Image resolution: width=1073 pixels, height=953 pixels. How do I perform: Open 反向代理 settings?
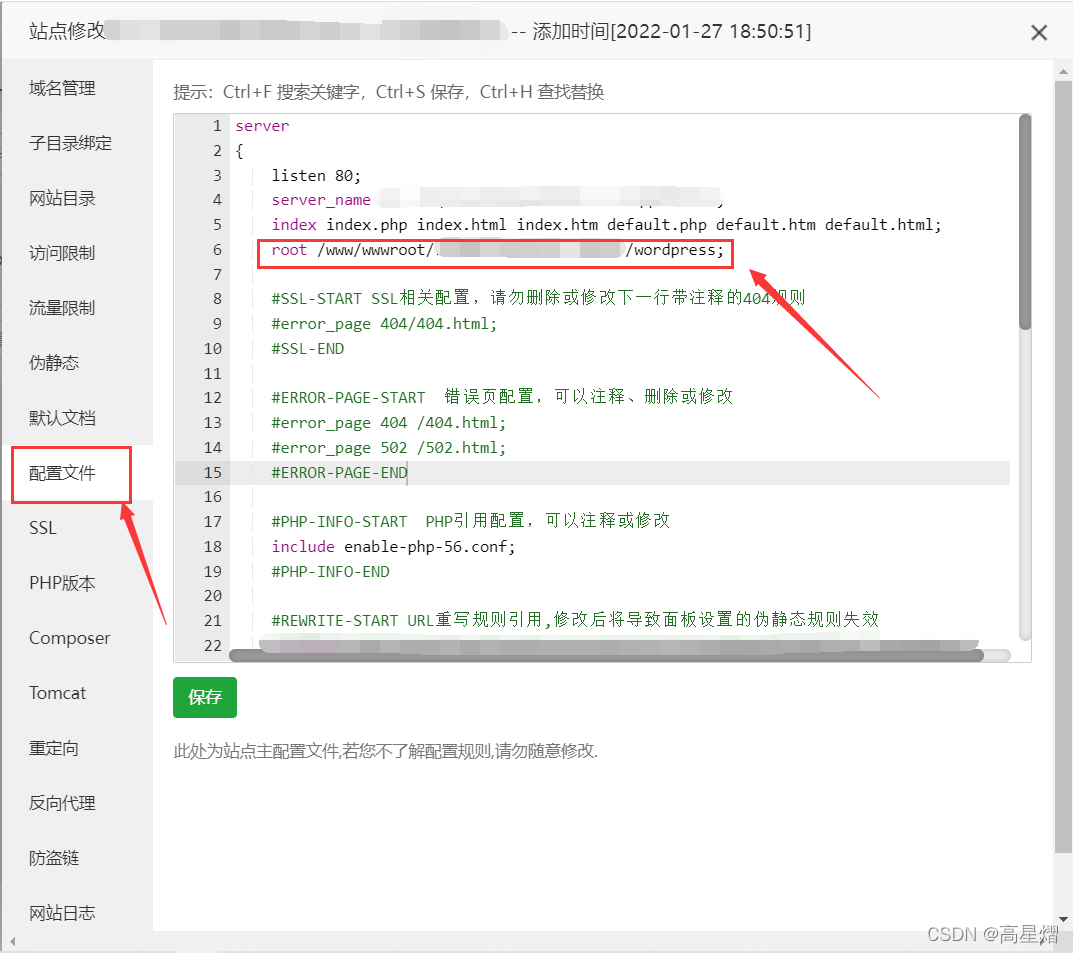point(62,803)
